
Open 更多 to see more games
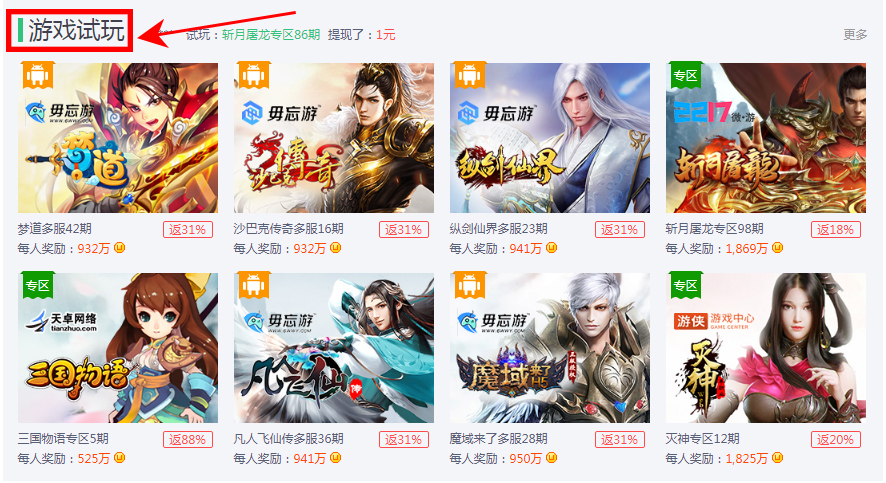tap(855, 34)
